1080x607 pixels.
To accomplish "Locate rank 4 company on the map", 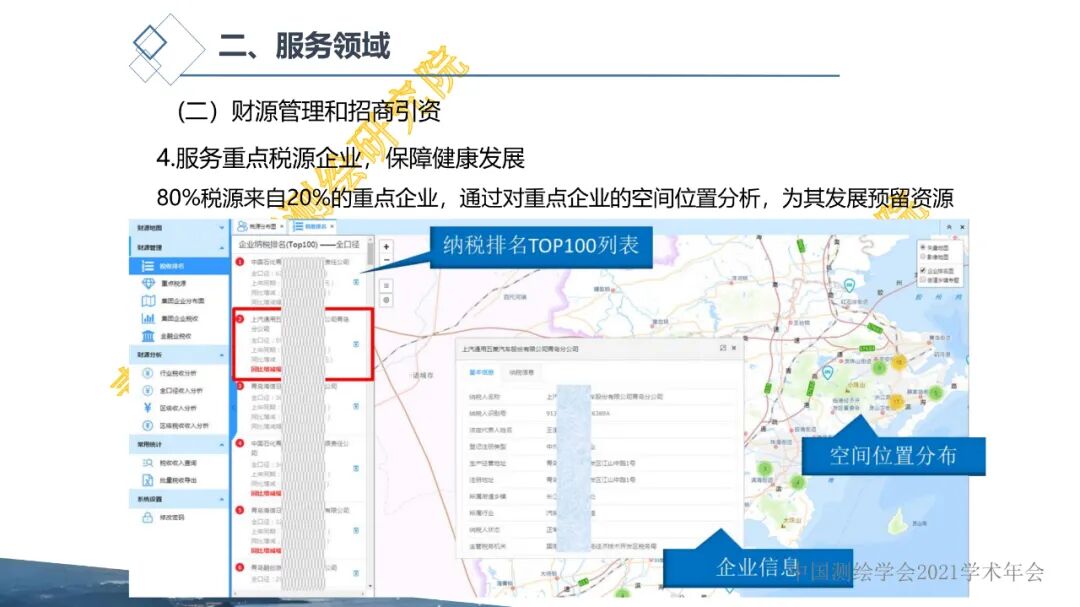I will [x=356, y=469].
